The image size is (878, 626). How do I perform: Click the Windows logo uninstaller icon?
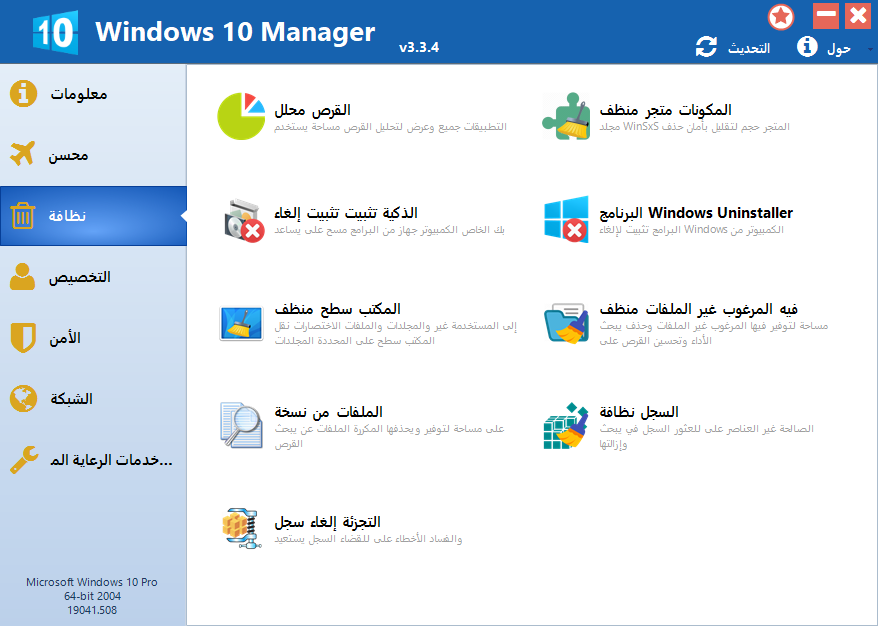566,219
